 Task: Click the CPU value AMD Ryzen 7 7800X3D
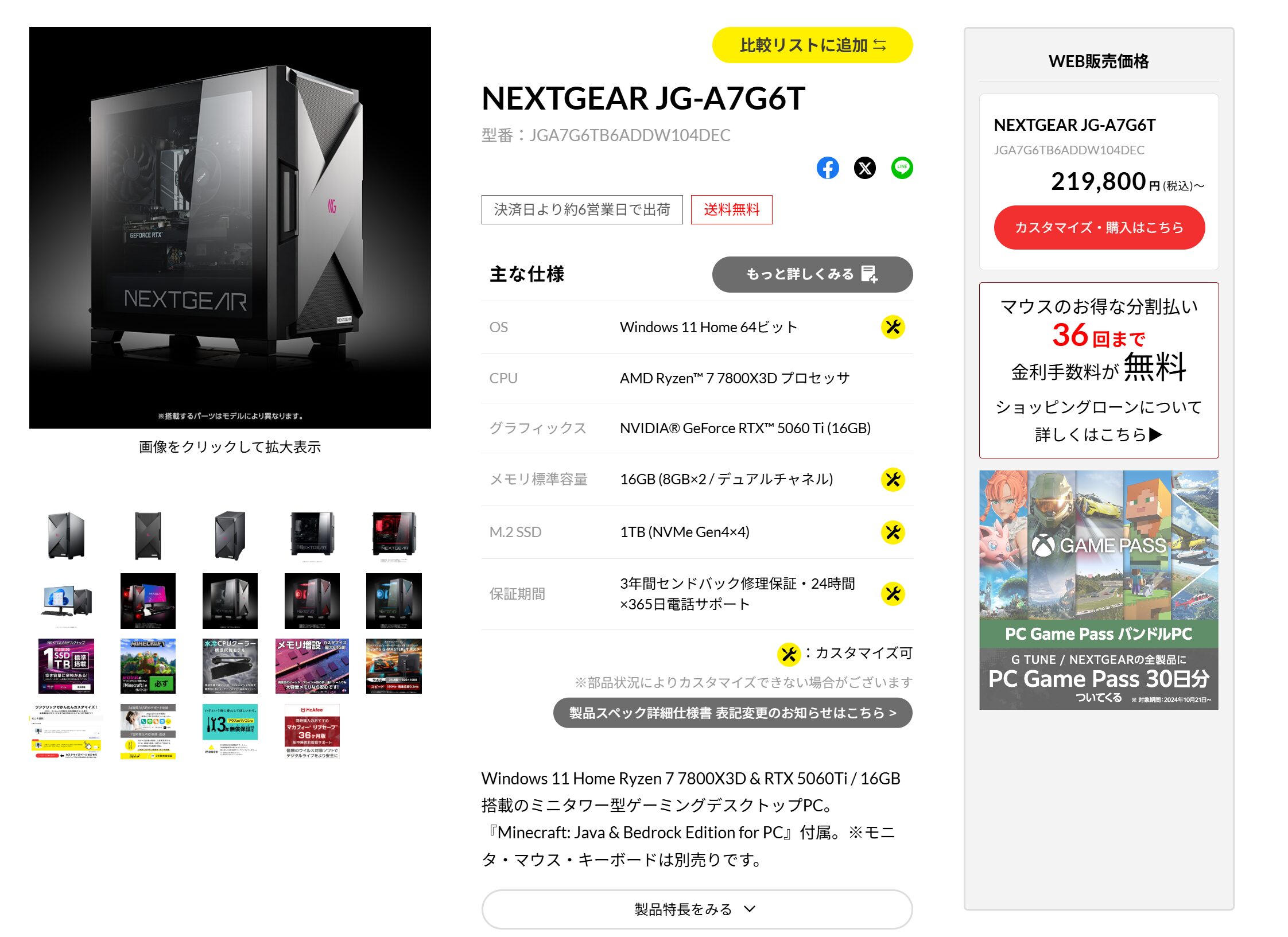(x=735, y=378)
